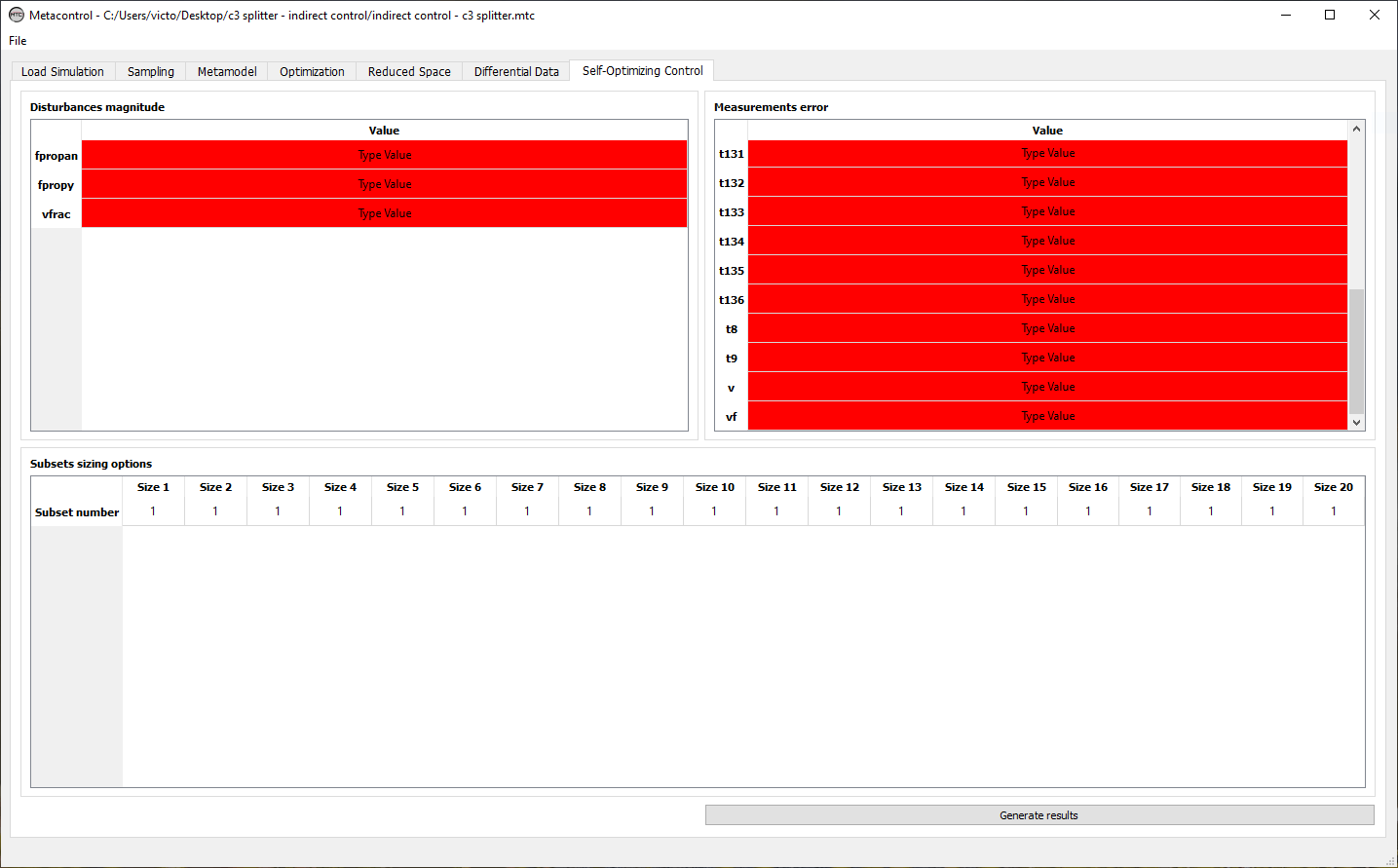This screenshot has height=868, width=1398.
Task: Click the vf measurement error cell
Action: click(x=1047, y=416)
